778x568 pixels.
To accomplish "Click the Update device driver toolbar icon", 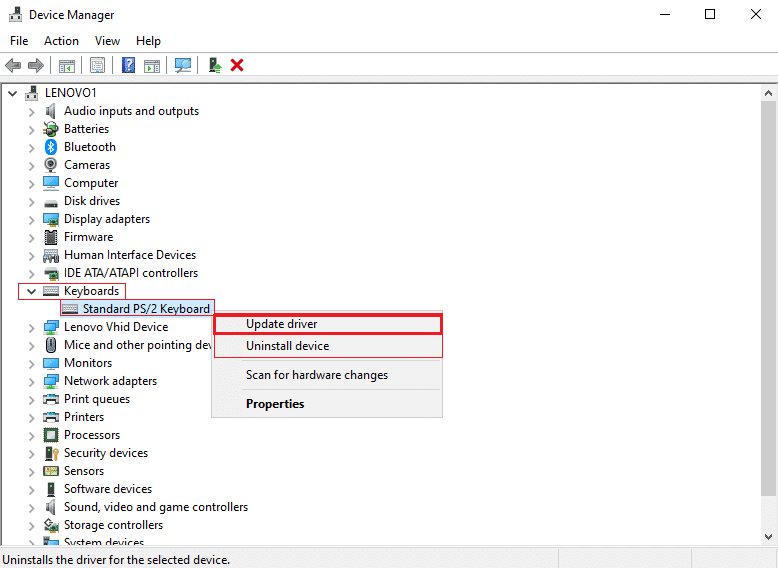I will point(215,65).
